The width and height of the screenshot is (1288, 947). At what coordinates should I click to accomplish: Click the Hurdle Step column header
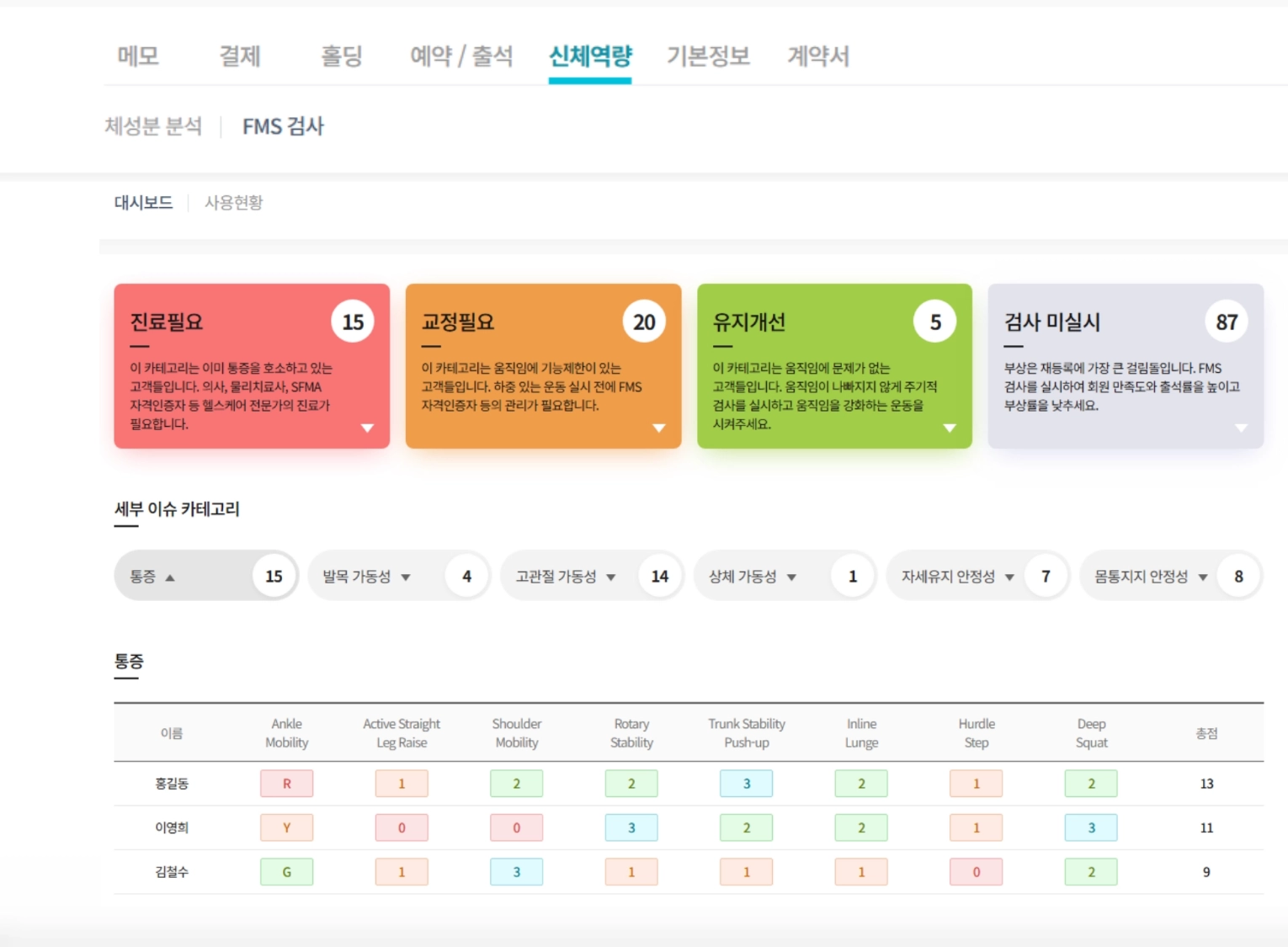click(x=977, y=733)
